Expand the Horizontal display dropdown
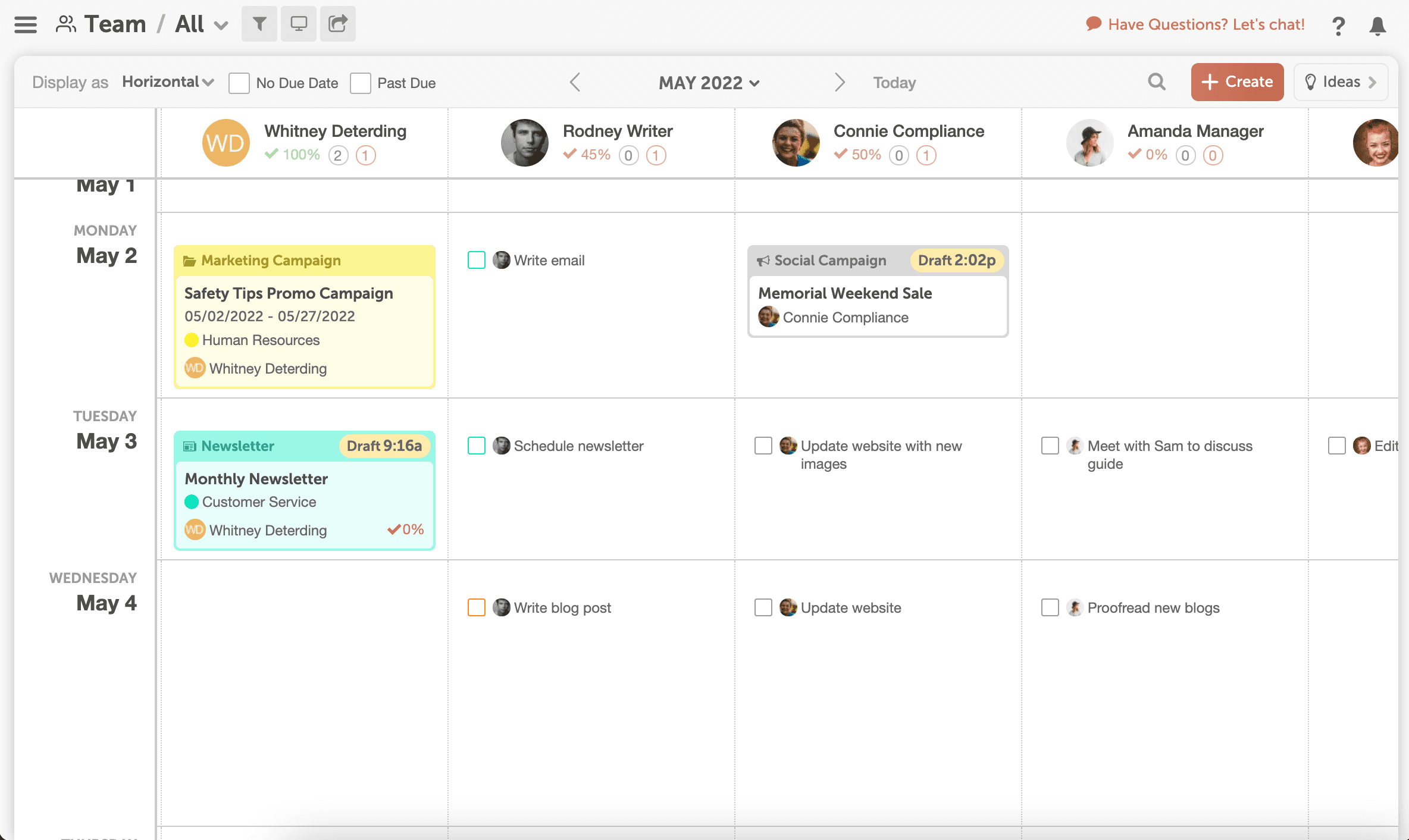Image resolution: width=1409 pixels, height=840 pixels. [x=168, y=82]
